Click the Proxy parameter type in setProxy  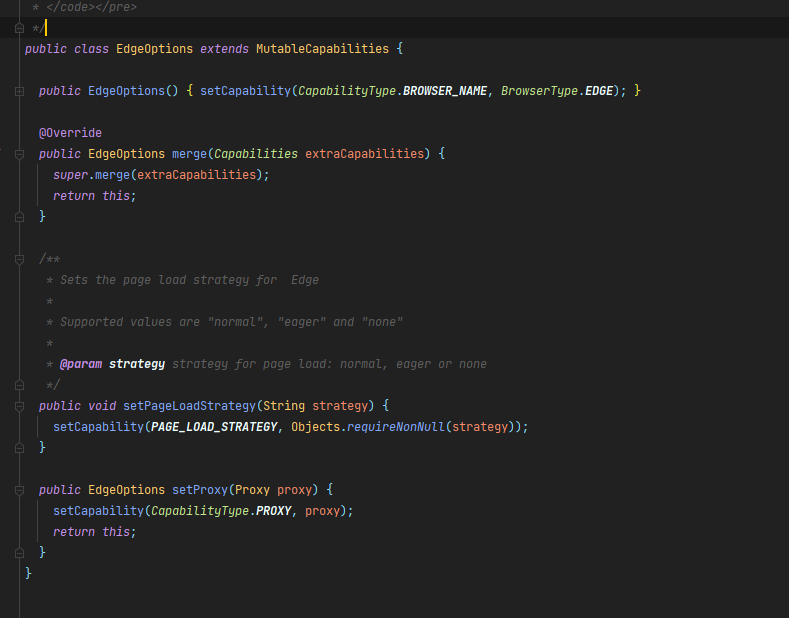(252, 490)
